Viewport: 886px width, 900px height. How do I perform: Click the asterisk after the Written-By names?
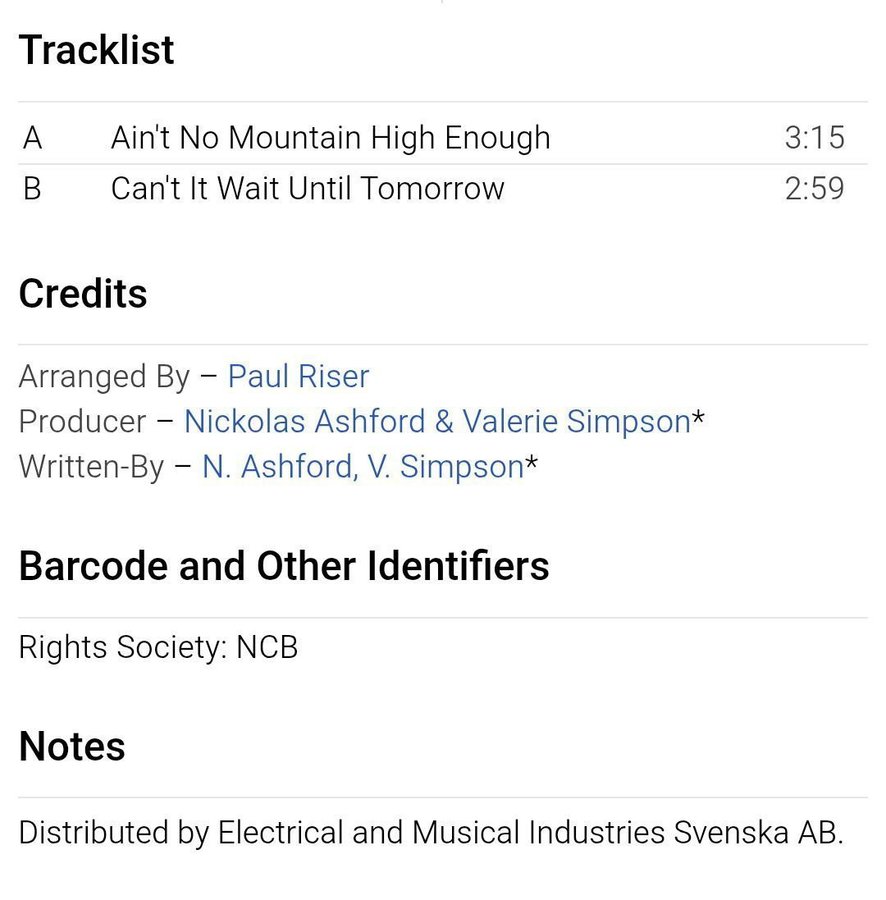[x=532, y=465]
